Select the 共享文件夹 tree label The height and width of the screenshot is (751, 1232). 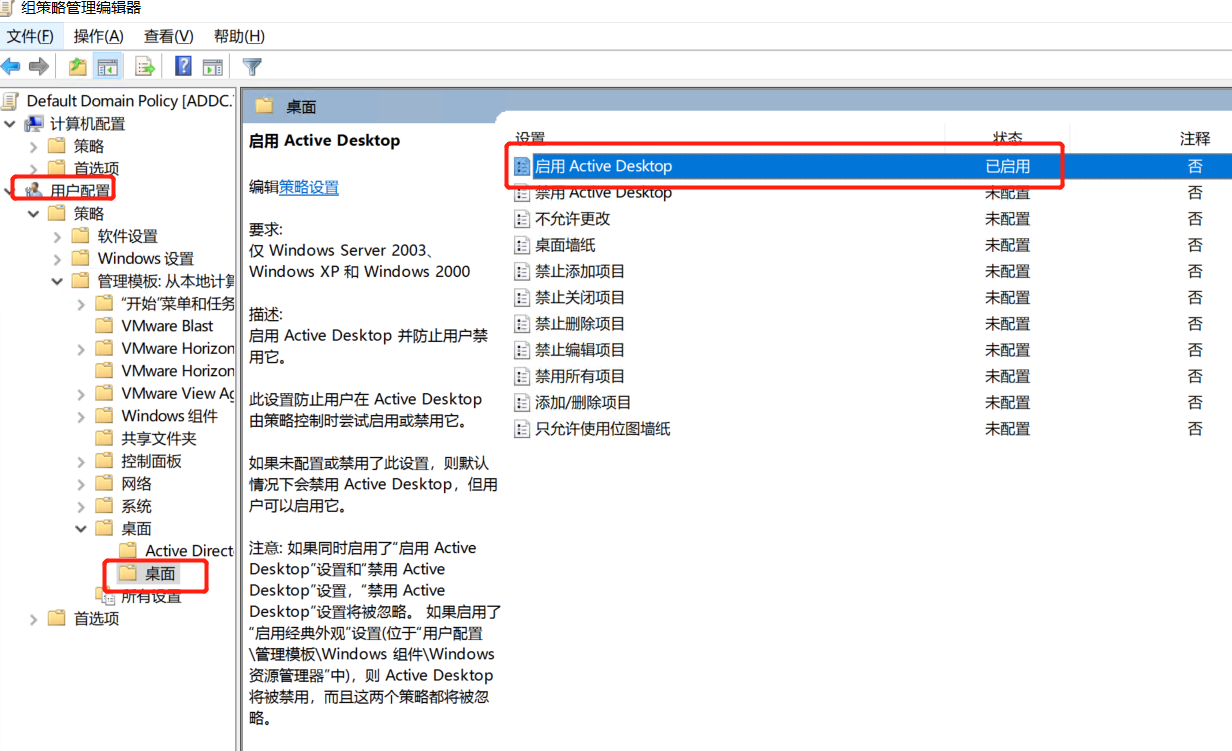pos(159,438)
